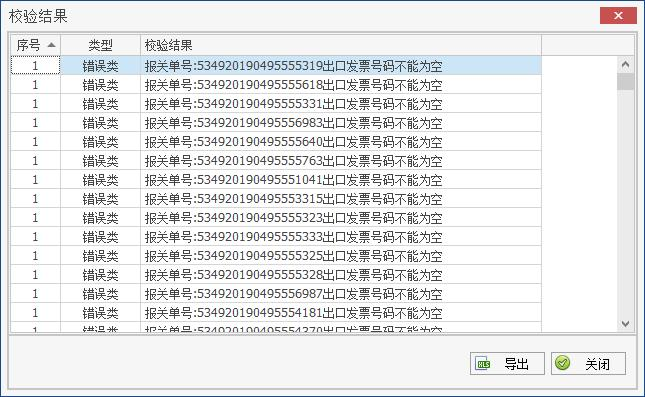Select row with 报关单号 534920190495553315

pyautogui.click(x=276, y=199)
